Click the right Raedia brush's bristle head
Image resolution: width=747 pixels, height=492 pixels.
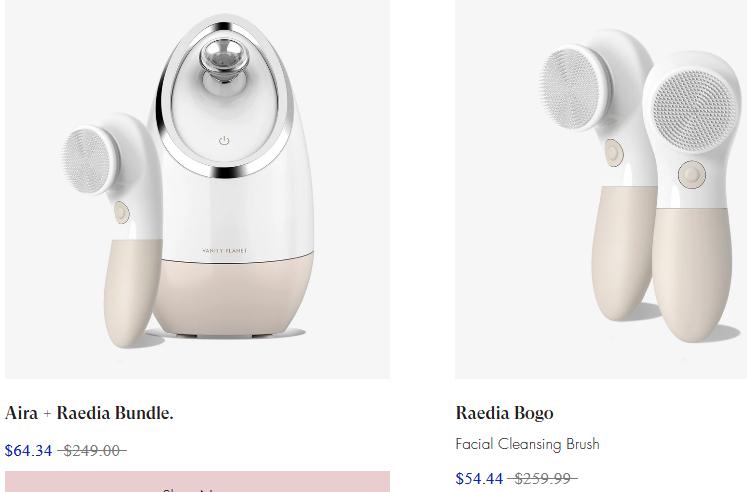[695, 111]
